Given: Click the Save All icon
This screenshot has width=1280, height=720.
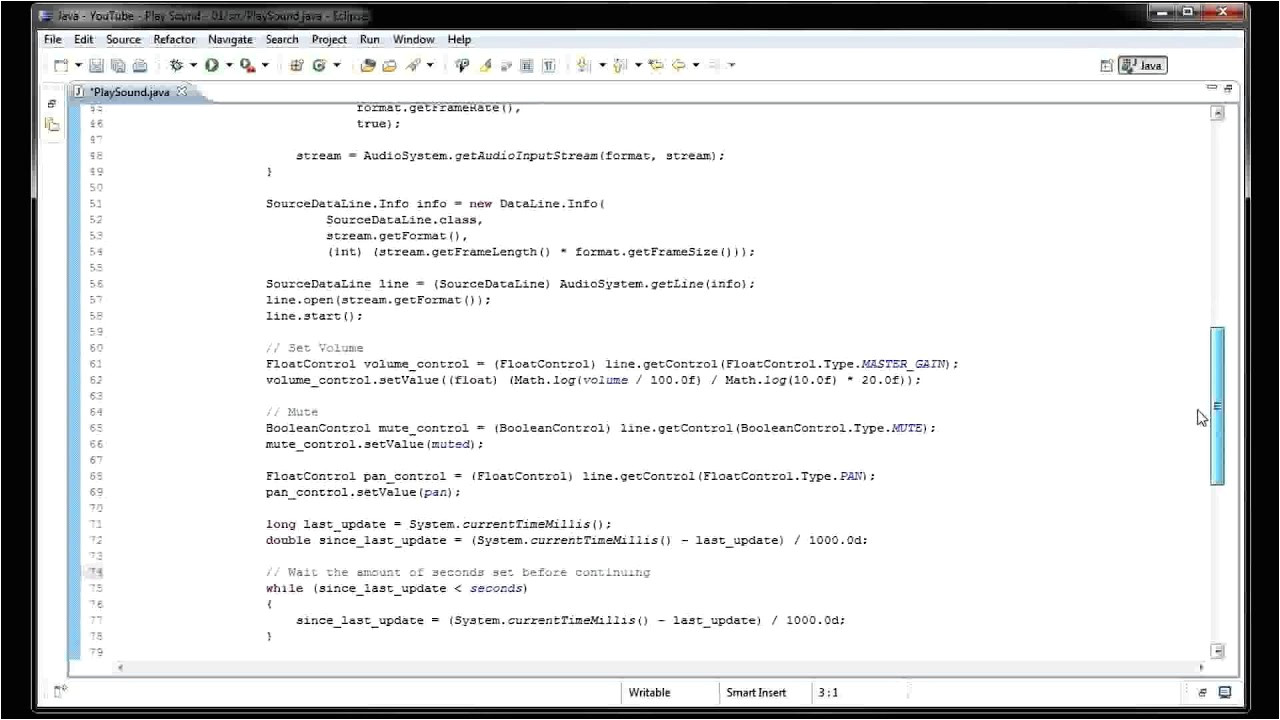Looking at the screenshot, I should tap(118, 66).
